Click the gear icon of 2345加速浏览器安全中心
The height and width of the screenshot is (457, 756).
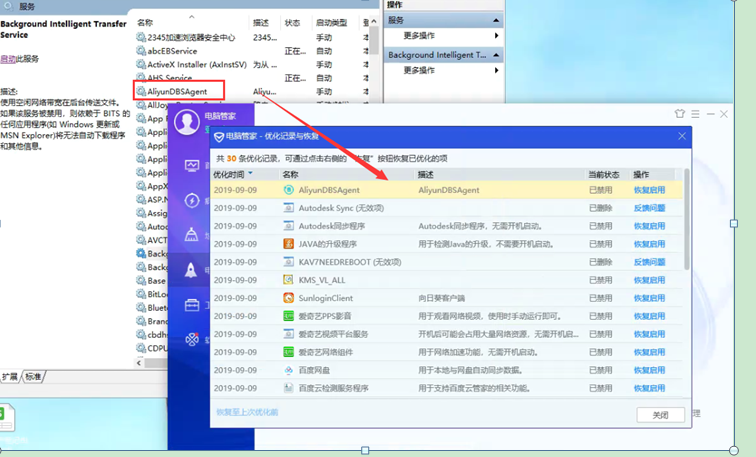141,37
